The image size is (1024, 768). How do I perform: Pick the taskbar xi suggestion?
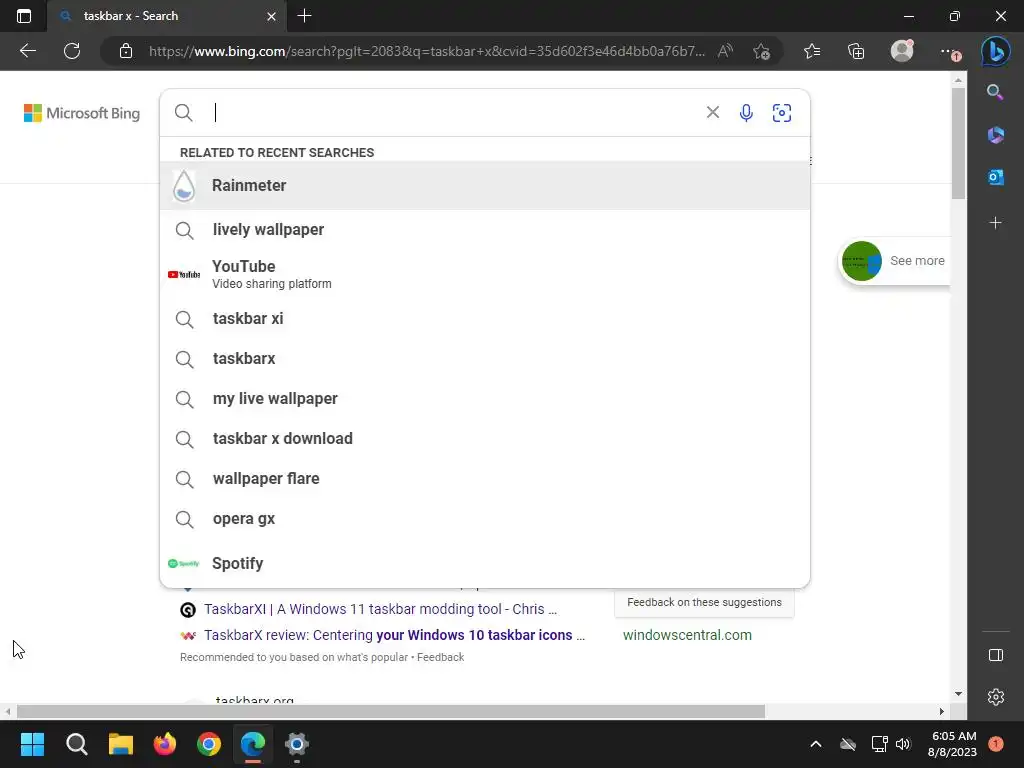[485, 319]
